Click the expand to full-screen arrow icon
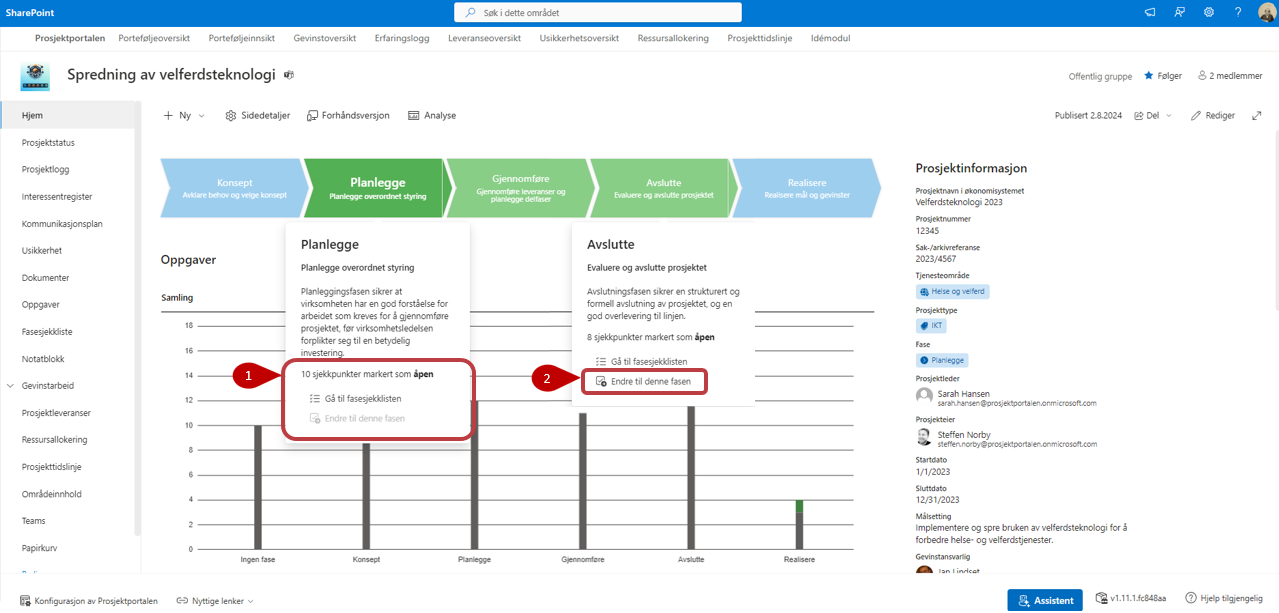Image resolution: width=1279 pixels, height=613 pixels. coord(1257,116)
